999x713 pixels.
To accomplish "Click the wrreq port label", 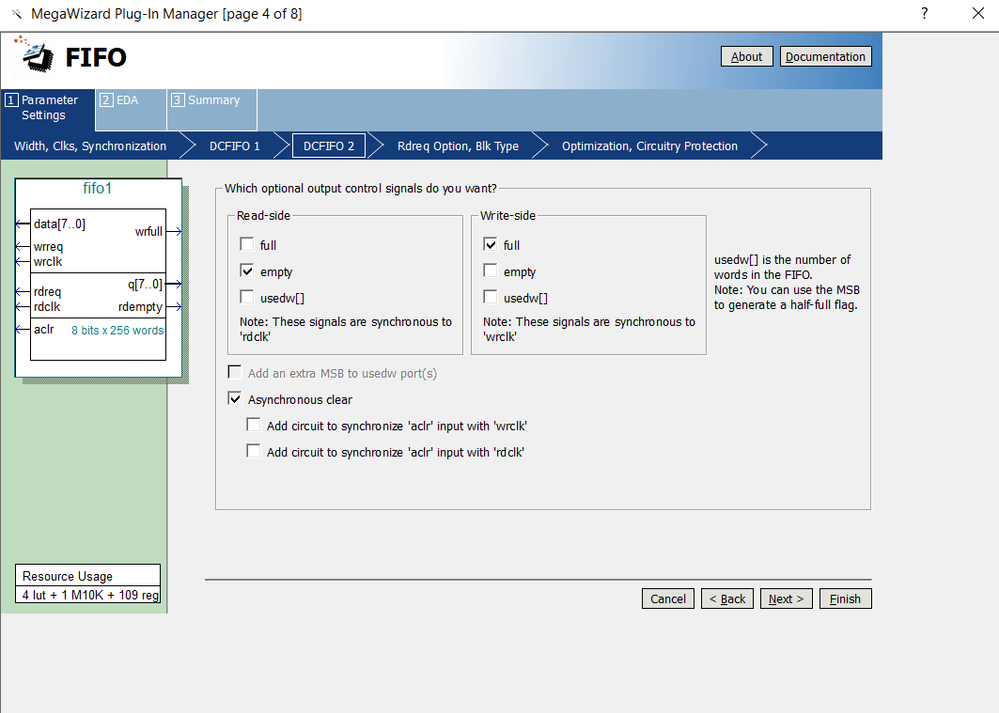I will (x=48, y=247).
